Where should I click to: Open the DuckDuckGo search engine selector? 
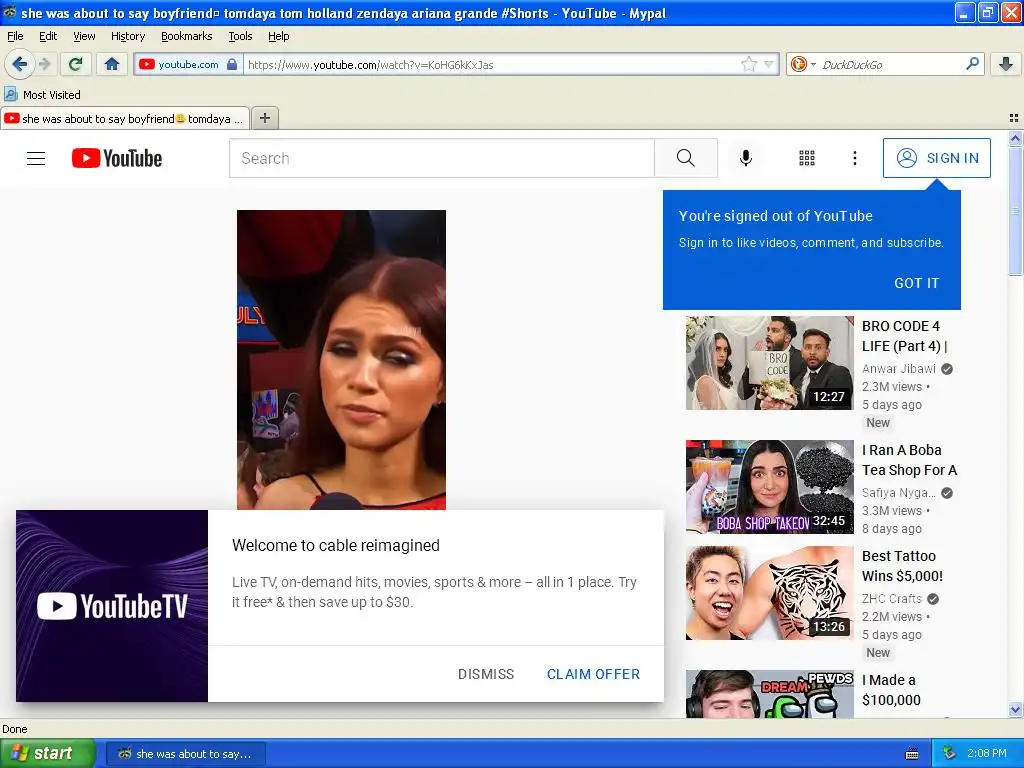click(x=803, y=64)
